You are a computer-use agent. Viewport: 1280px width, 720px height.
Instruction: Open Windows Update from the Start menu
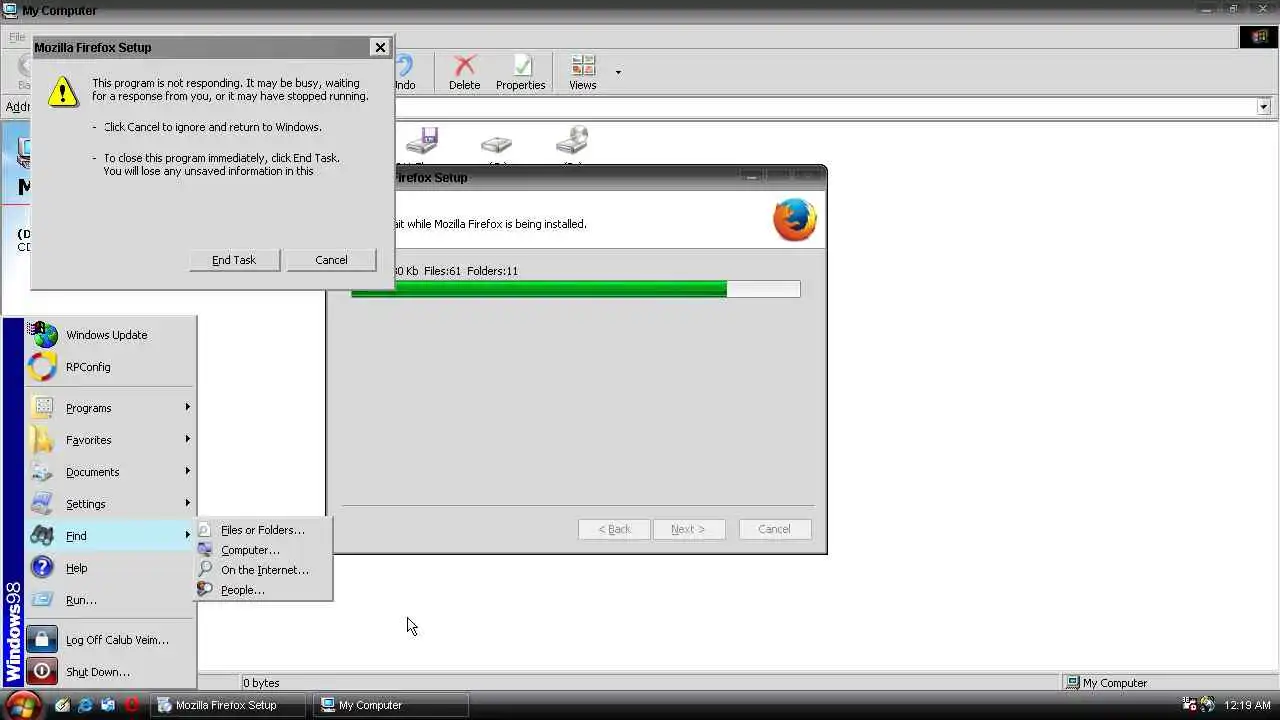[x=110, y=335]
